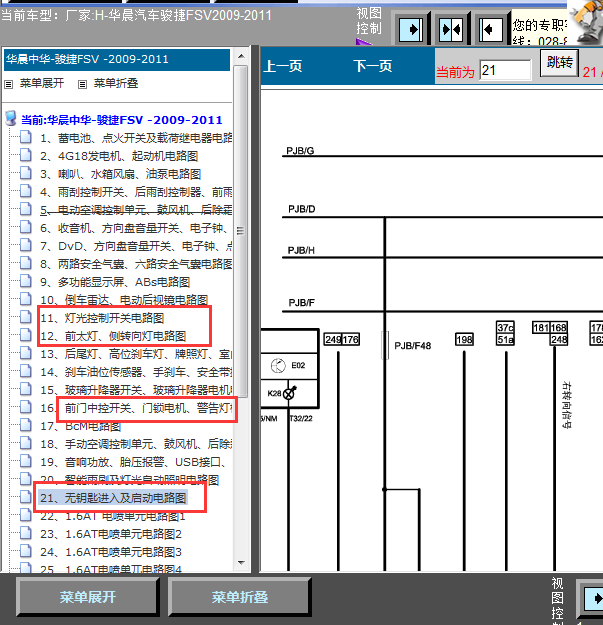Open 13、后尾灯、高位刹车灯 entry
This screenshot has height=625, width=603.
pos(136,354)
